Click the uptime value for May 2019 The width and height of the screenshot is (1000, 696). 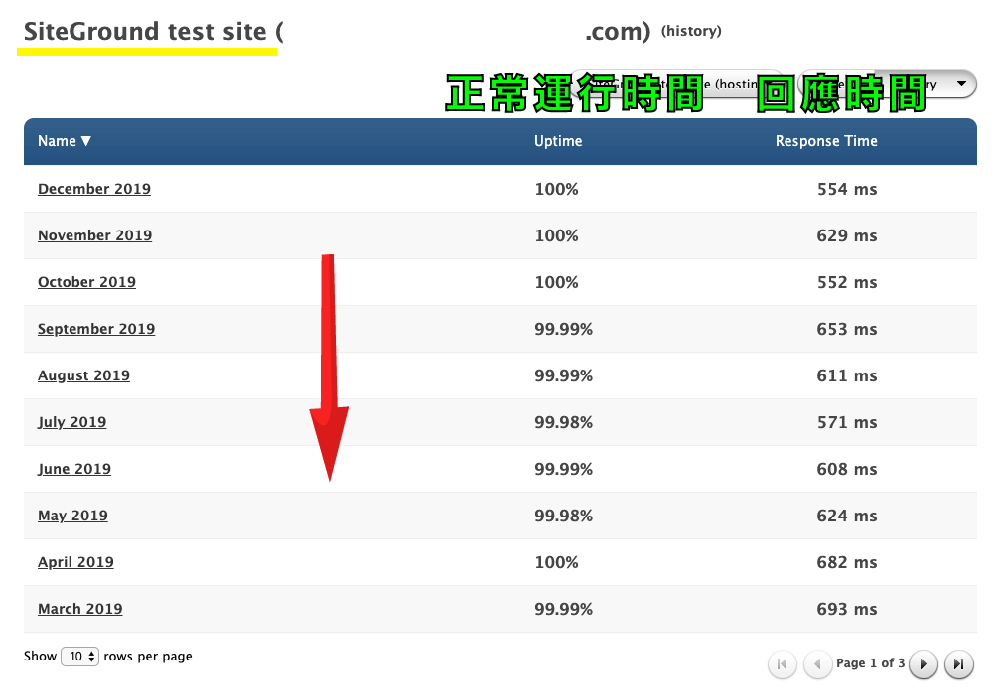point(564,515)
